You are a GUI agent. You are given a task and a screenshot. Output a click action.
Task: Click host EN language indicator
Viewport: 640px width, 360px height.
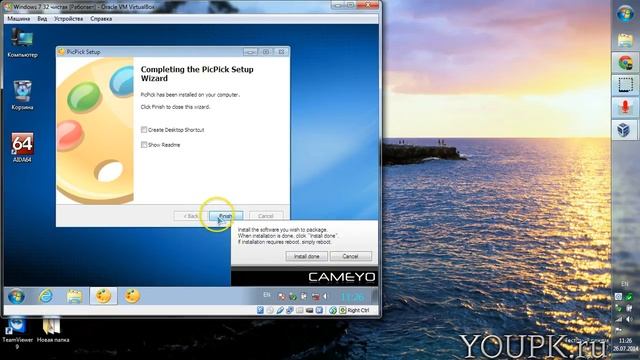[x=625, y=284]
